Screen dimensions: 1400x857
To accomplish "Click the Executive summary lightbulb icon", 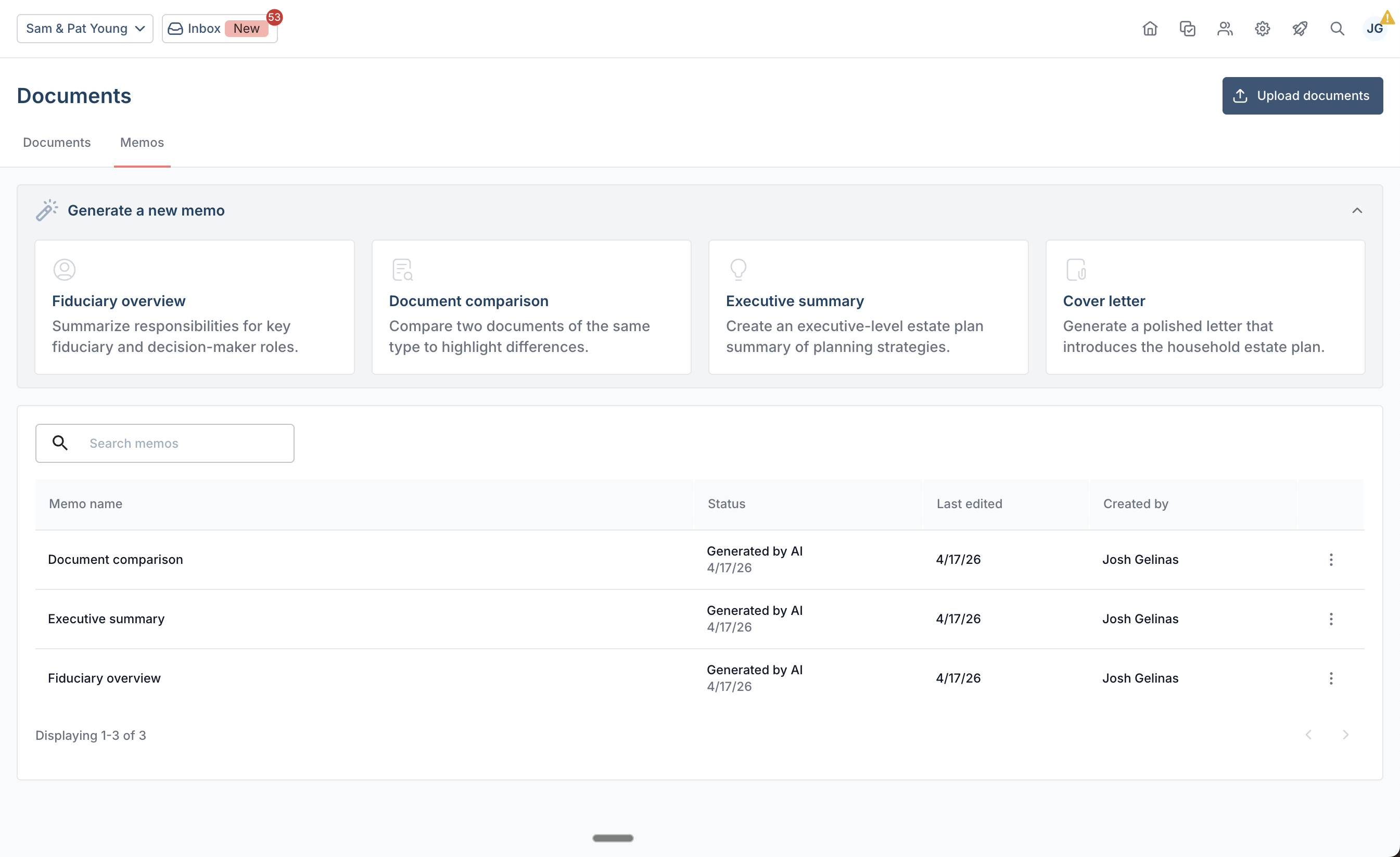I will pos(738,269).
